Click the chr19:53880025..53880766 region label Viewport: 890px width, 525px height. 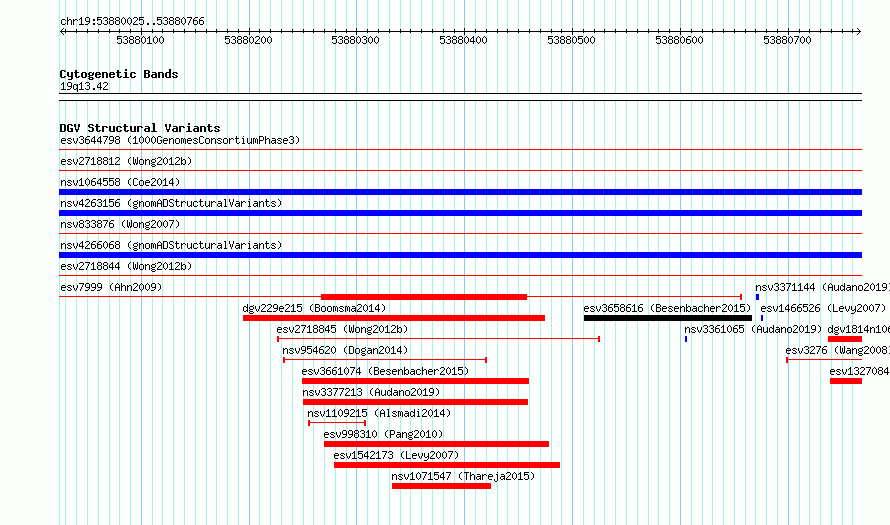132,22
